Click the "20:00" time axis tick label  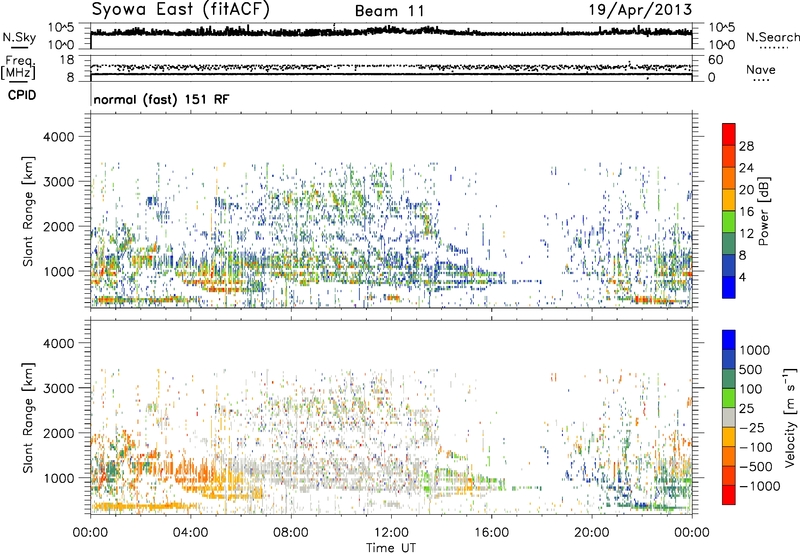[592, 533]
